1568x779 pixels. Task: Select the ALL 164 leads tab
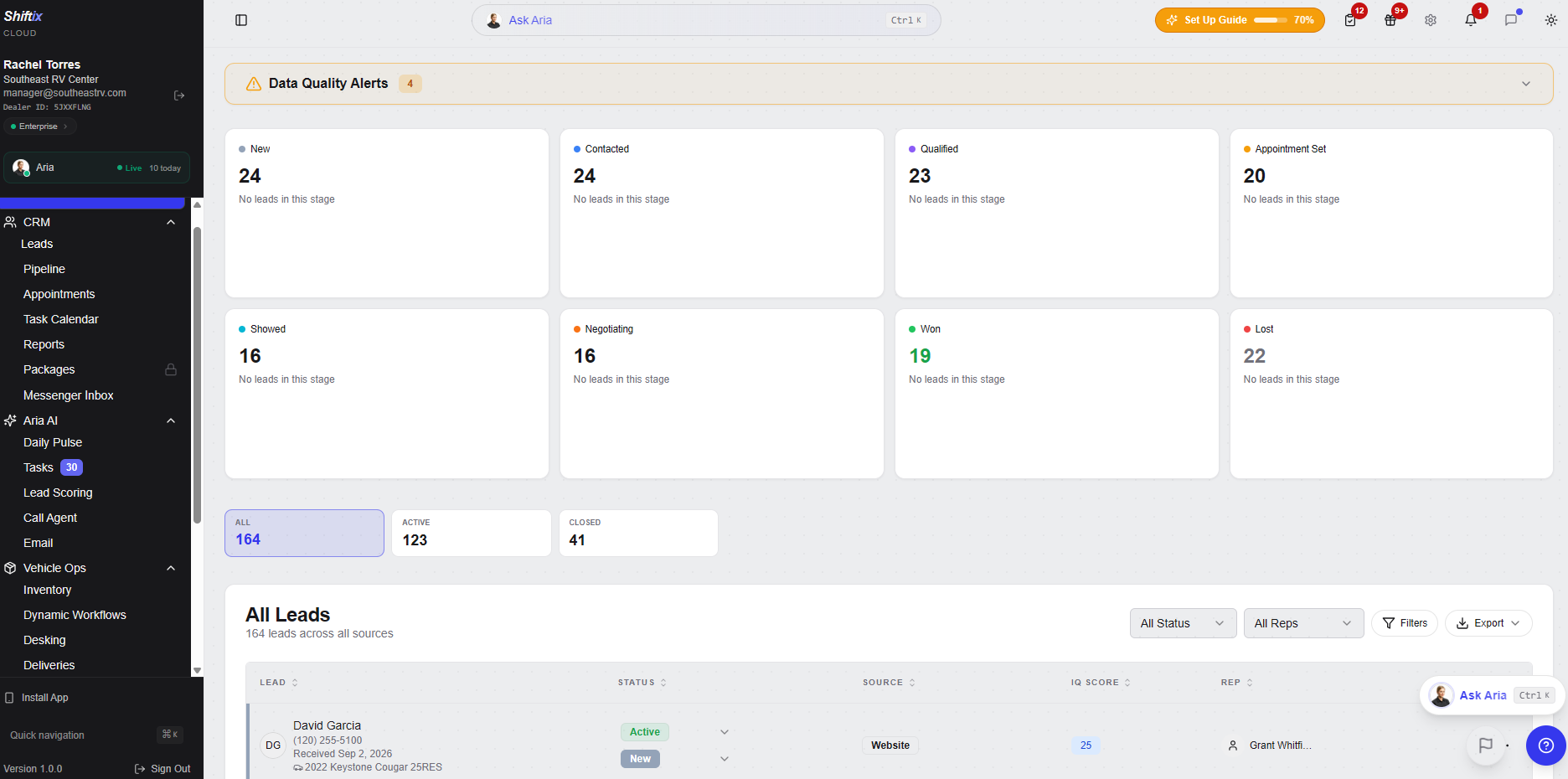(x=304, y=533)
